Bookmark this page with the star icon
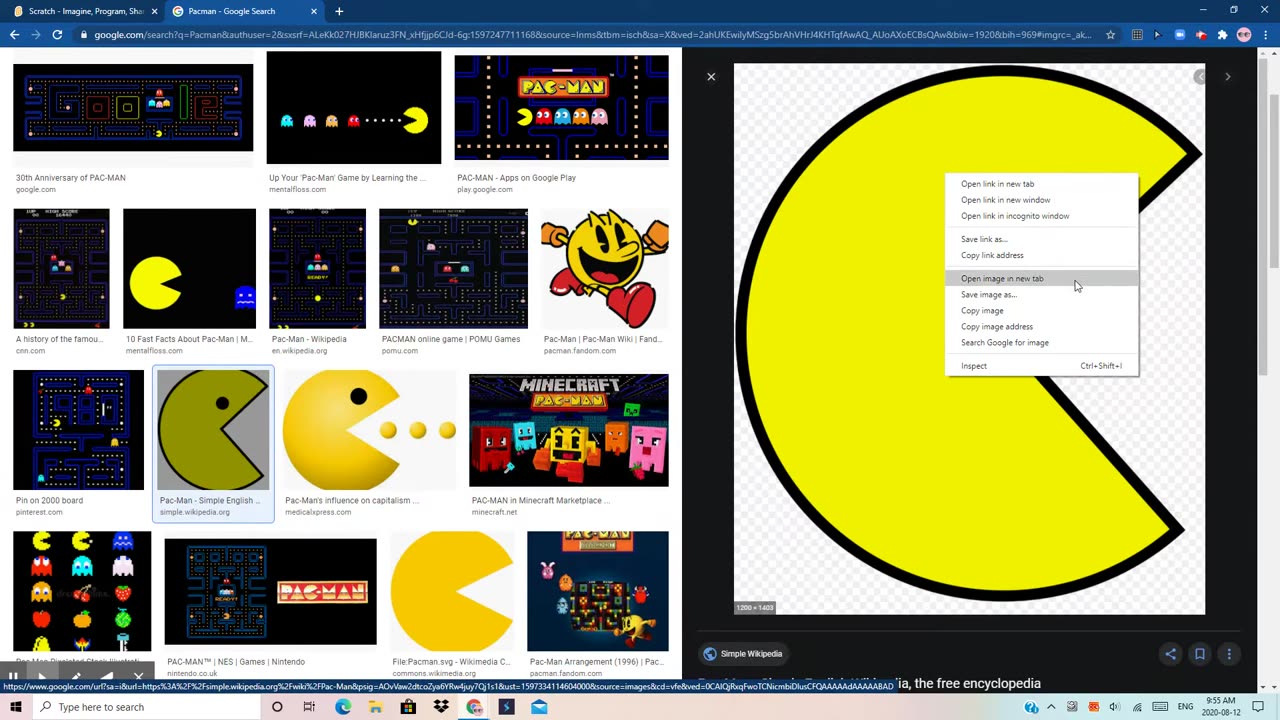 [1110, 35]
